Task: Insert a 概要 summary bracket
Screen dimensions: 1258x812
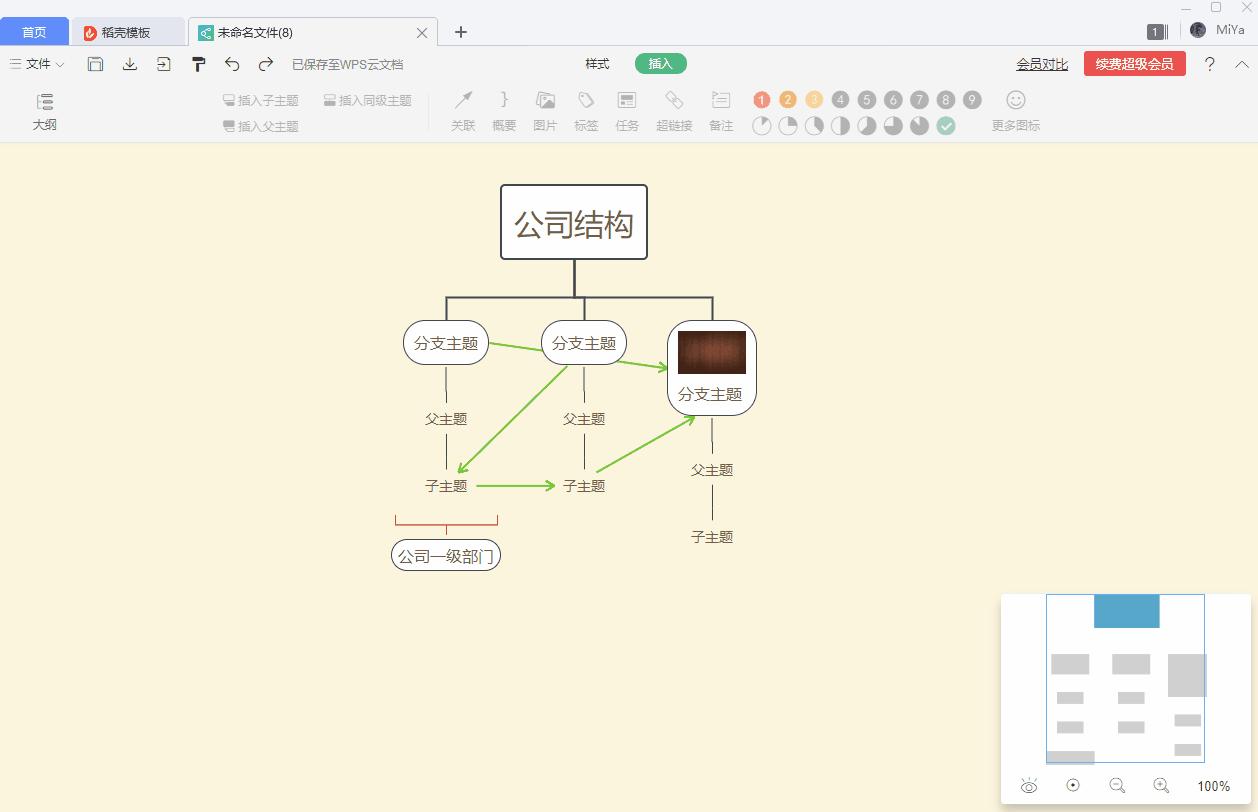Action: 503,110
